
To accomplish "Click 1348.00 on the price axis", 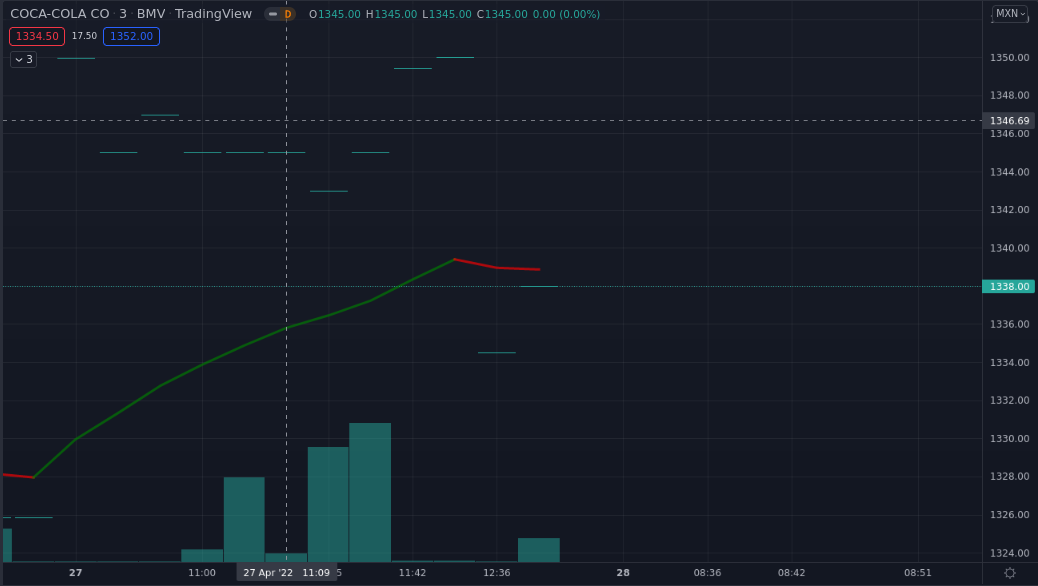I will [1010, 95].
